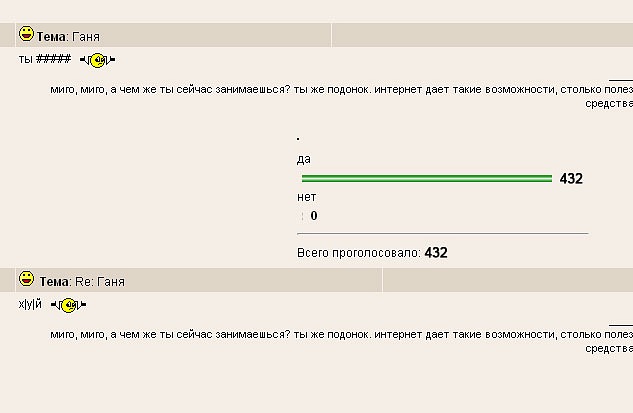Click the small 'нет' poll result bar
This screenshot has width=633, height=413.
302,216
